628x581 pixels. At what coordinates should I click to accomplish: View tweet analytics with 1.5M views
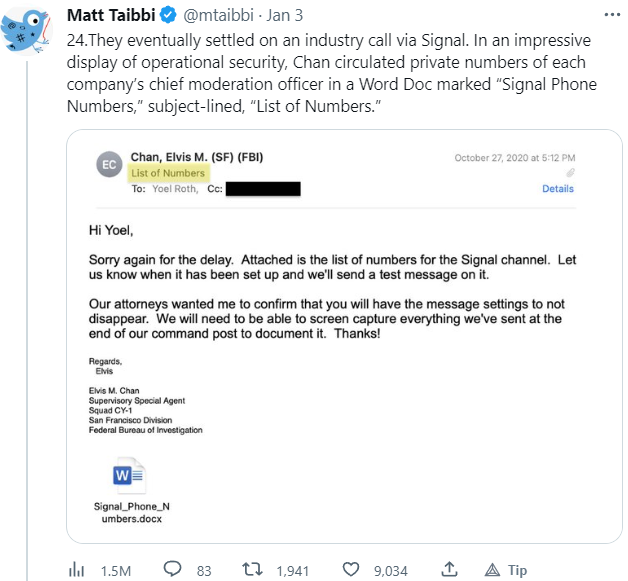point(77,570)
